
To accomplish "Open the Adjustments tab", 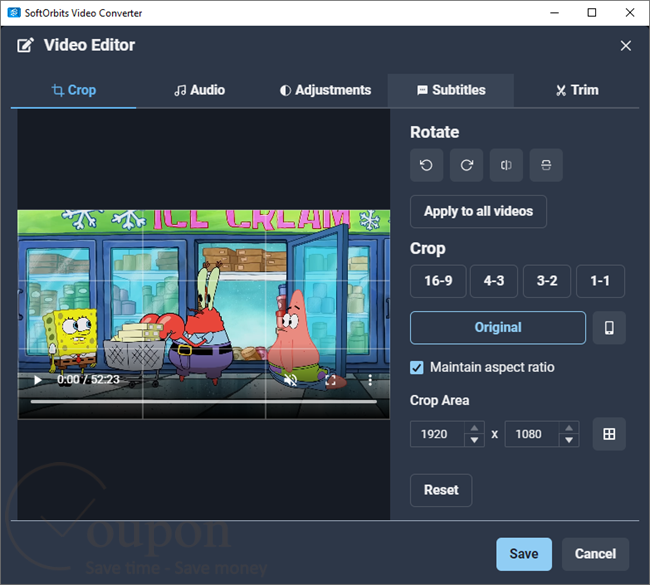I will [325, 90].
